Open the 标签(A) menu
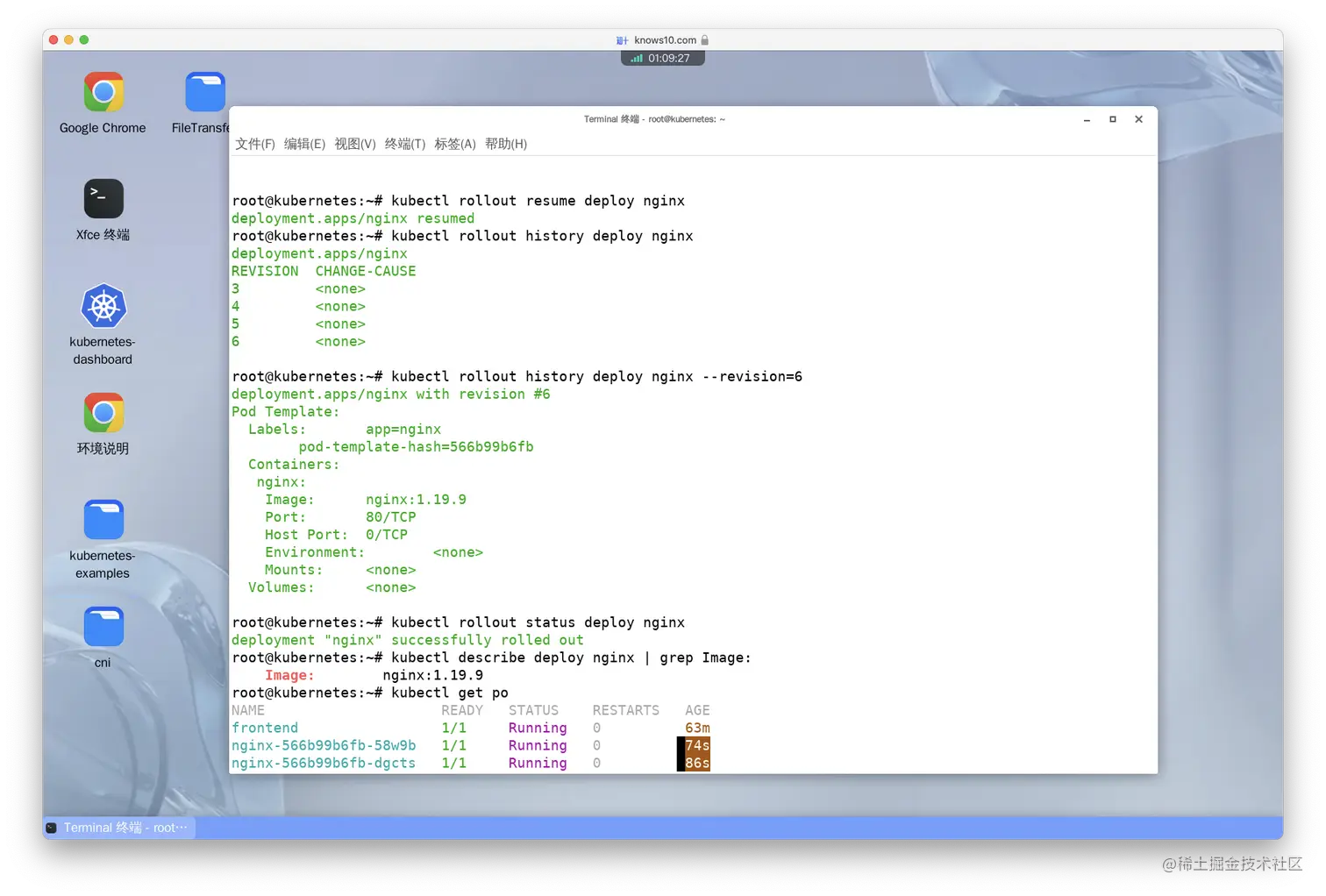The image size is (1326, 896). point(455,144)
